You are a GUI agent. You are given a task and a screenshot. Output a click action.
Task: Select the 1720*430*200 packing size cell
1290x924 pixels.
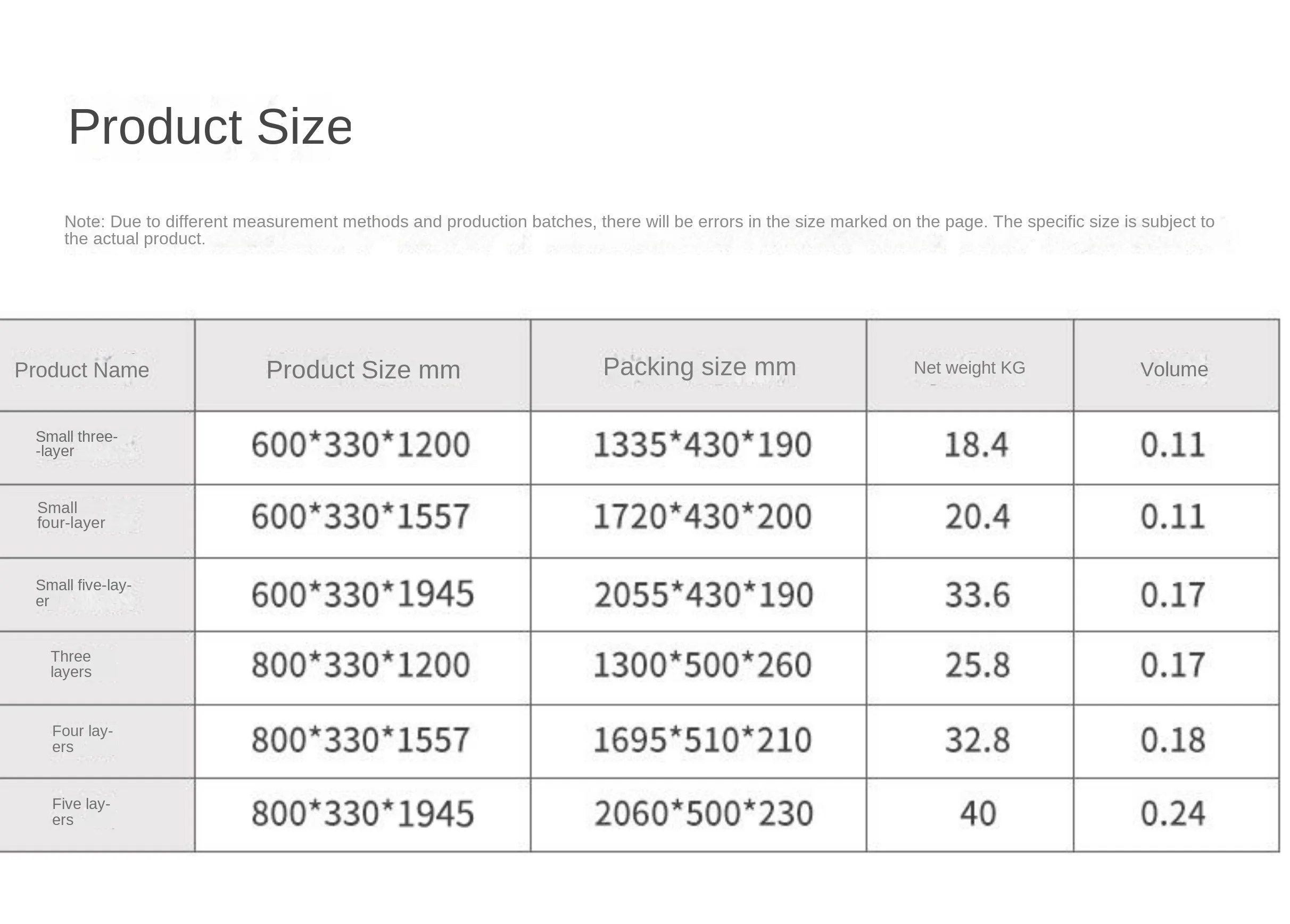point(702,517)
